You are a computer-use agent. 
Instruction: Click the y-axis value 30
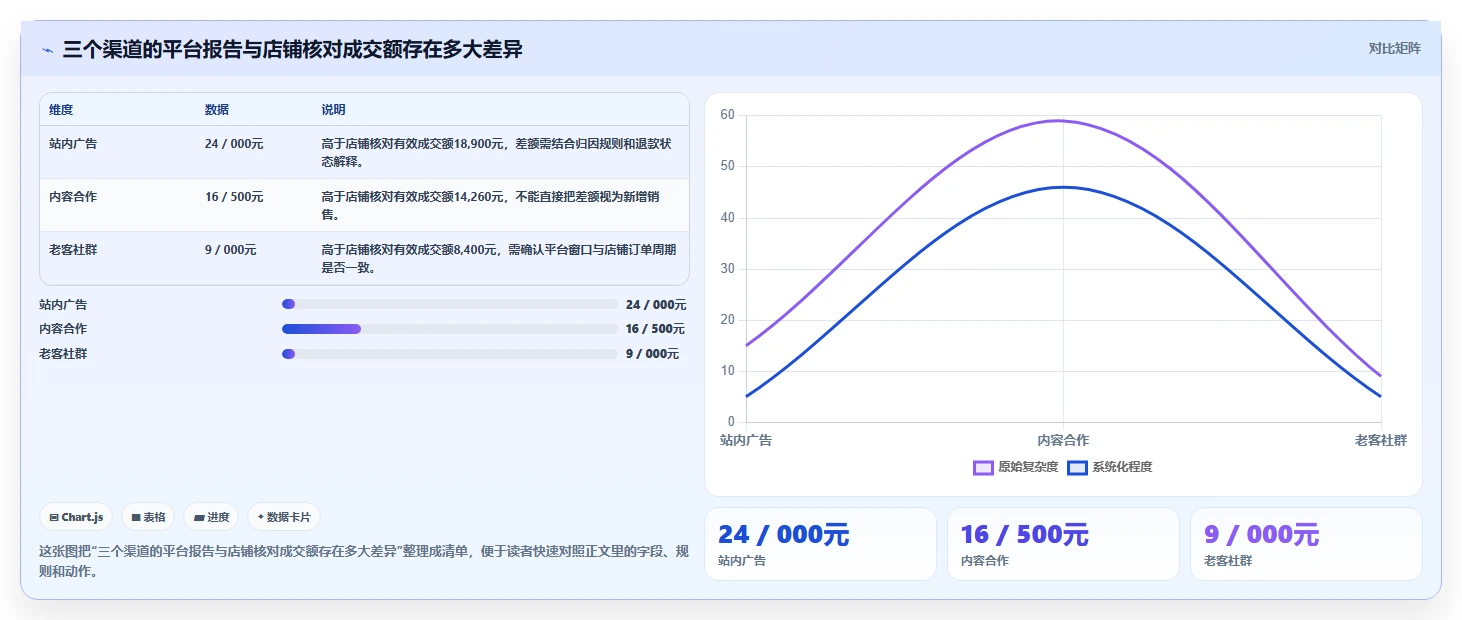(727, 269)
